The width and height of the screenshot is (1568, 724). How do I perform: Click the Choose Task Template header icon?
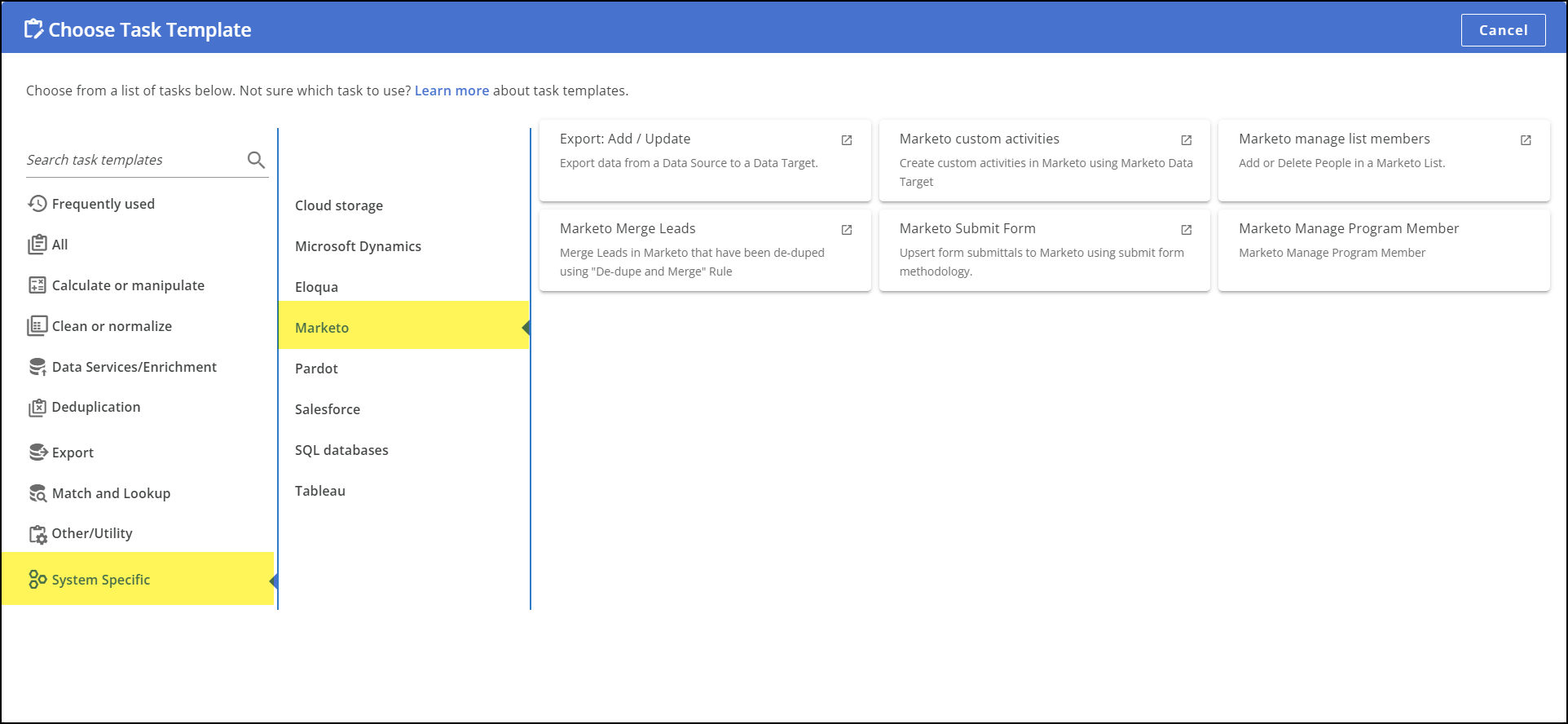33,29
